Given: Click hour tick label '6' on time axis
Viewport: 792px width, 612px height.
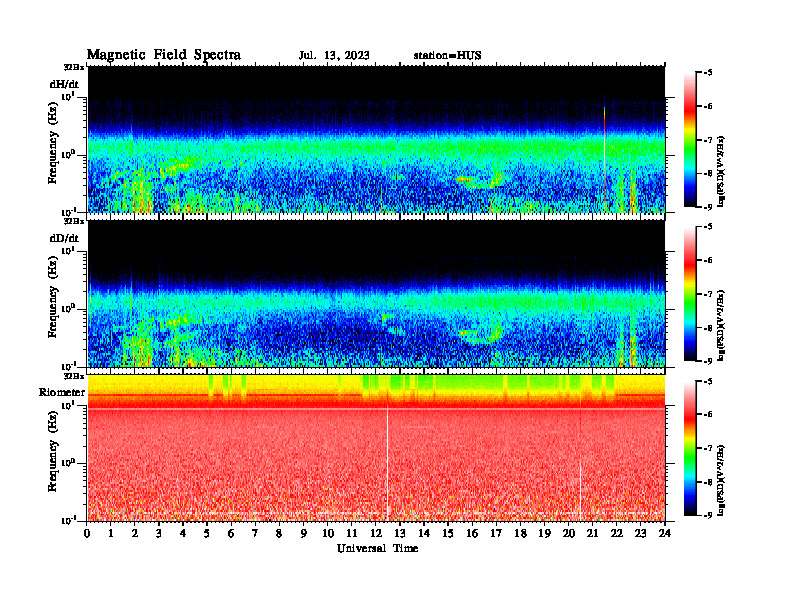Looking at the screenshot, I should tap(231, 534).
